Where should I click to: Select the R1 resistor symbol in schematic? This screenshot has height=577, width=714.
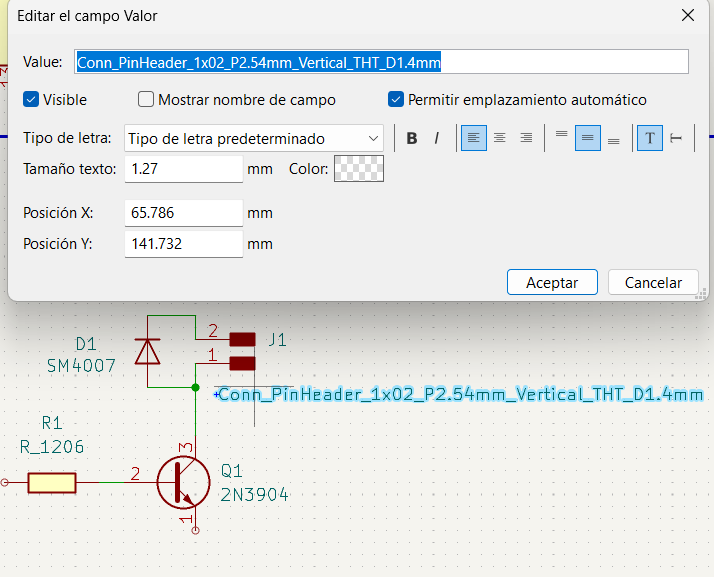click(51, 483)
